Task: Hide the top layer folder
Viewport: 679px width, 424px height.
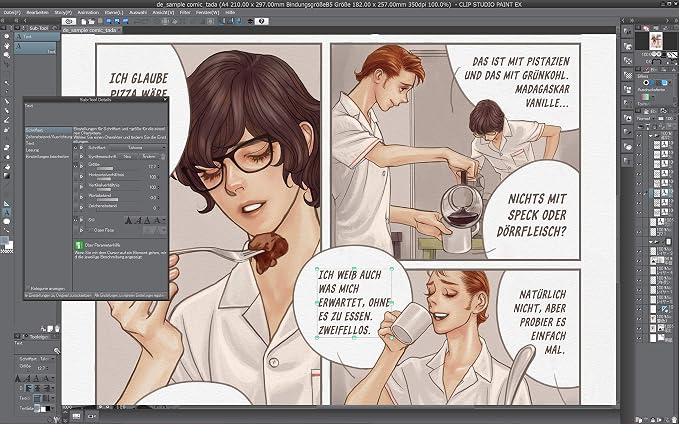Action: [639, 136]
